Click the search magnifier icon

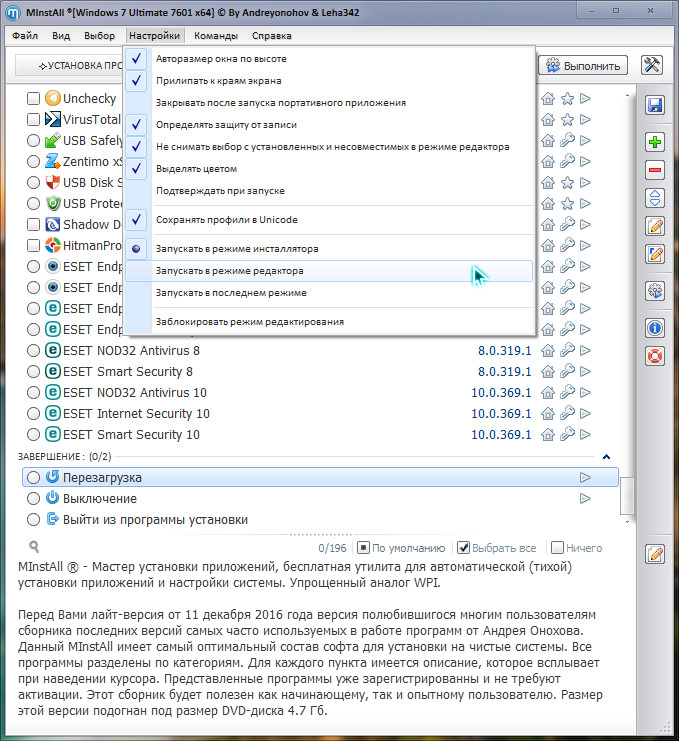click(x=34, y=547)
